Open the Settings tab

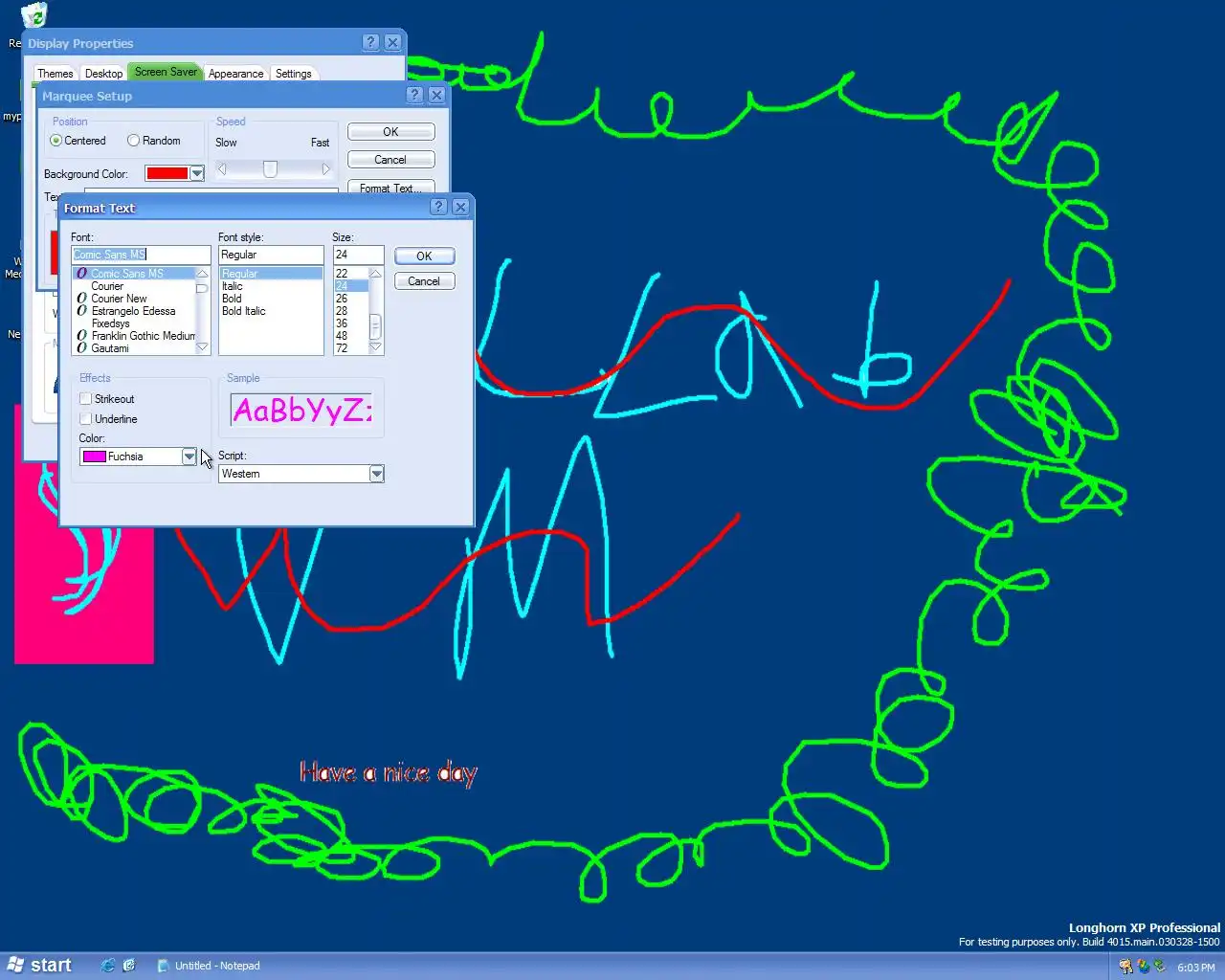pyautogui.click(x=293, y=74)
